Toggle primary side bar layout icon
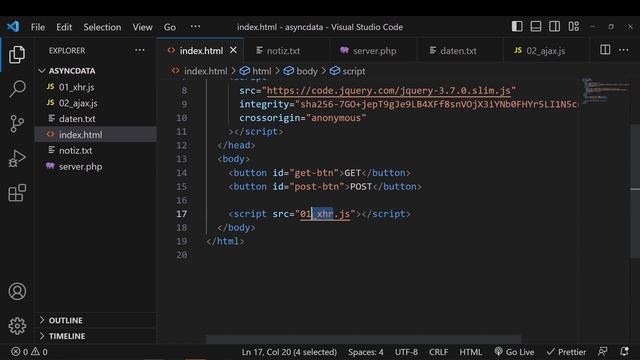The height and width of the screenshot is (360, 640). tap(517, 27)
